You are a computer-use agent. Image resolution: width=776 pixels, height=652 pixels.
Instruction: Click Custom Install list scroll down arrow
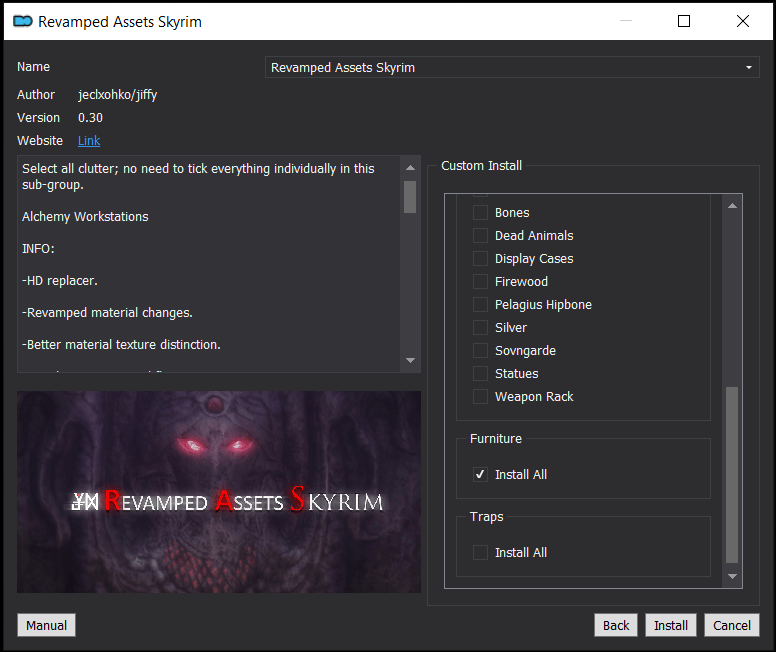[x=732, y=576]
